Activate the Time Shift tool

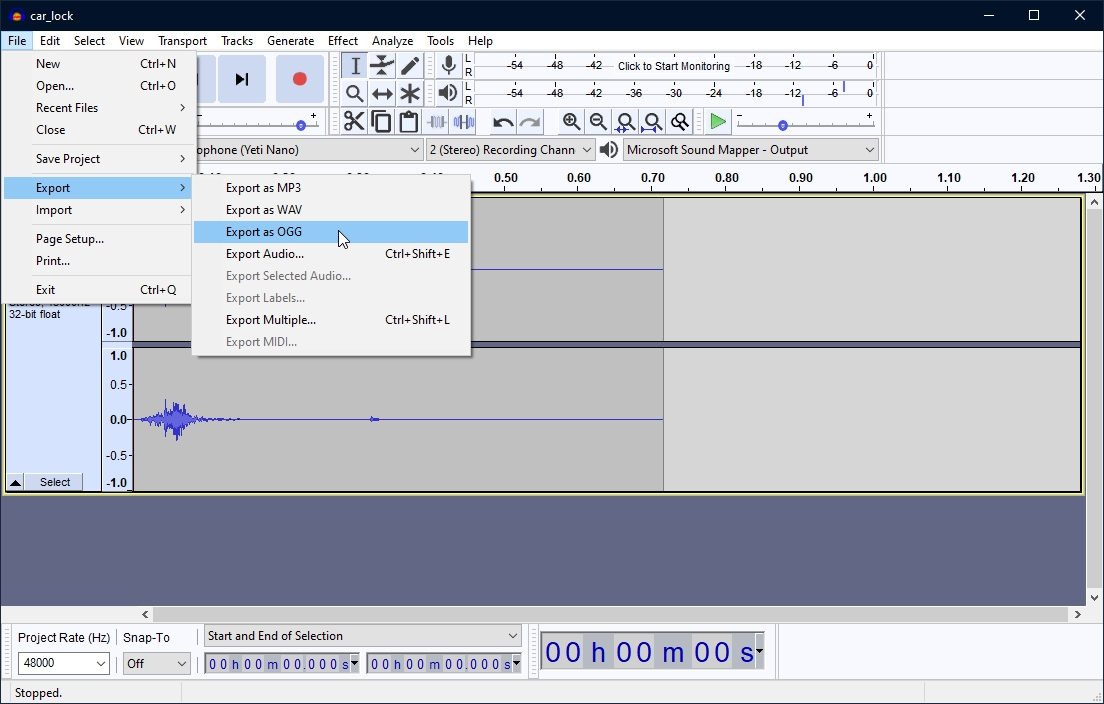382,94
